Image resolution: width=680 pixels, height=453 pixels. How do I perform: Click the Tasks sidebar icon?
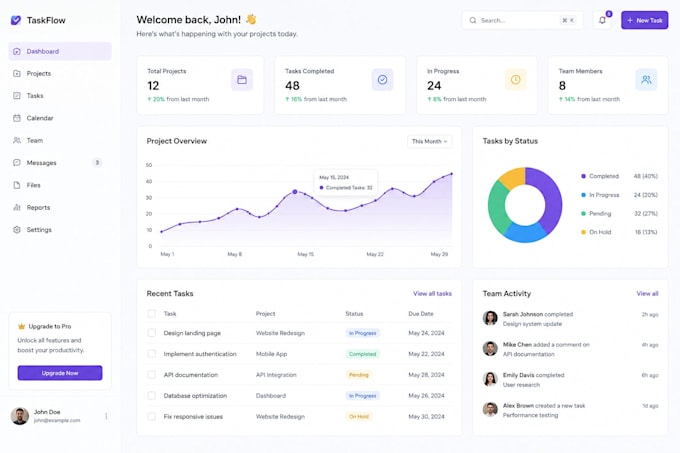16,95
